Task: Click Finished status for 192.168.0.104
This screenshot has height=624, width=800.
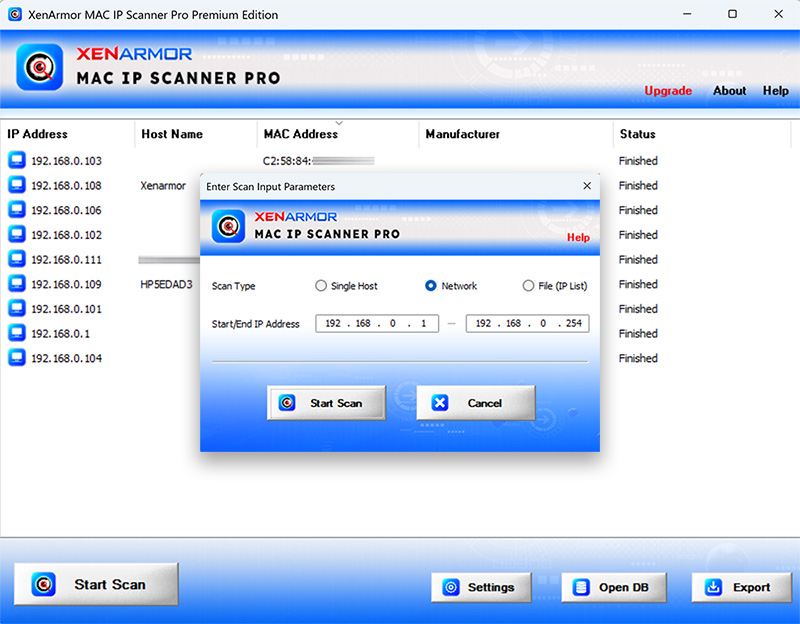Action: [638, 358]
